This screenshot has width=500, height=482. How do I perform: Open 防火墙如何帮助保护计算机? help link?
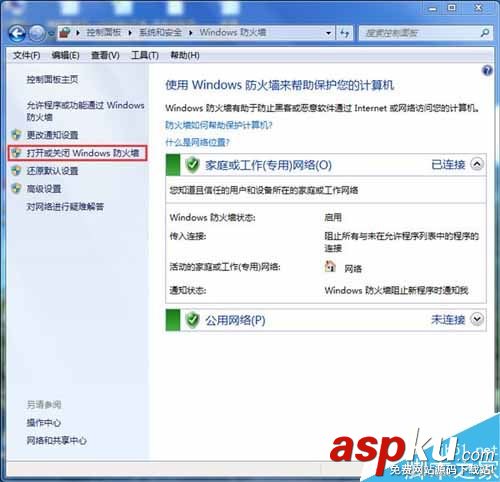219,125
